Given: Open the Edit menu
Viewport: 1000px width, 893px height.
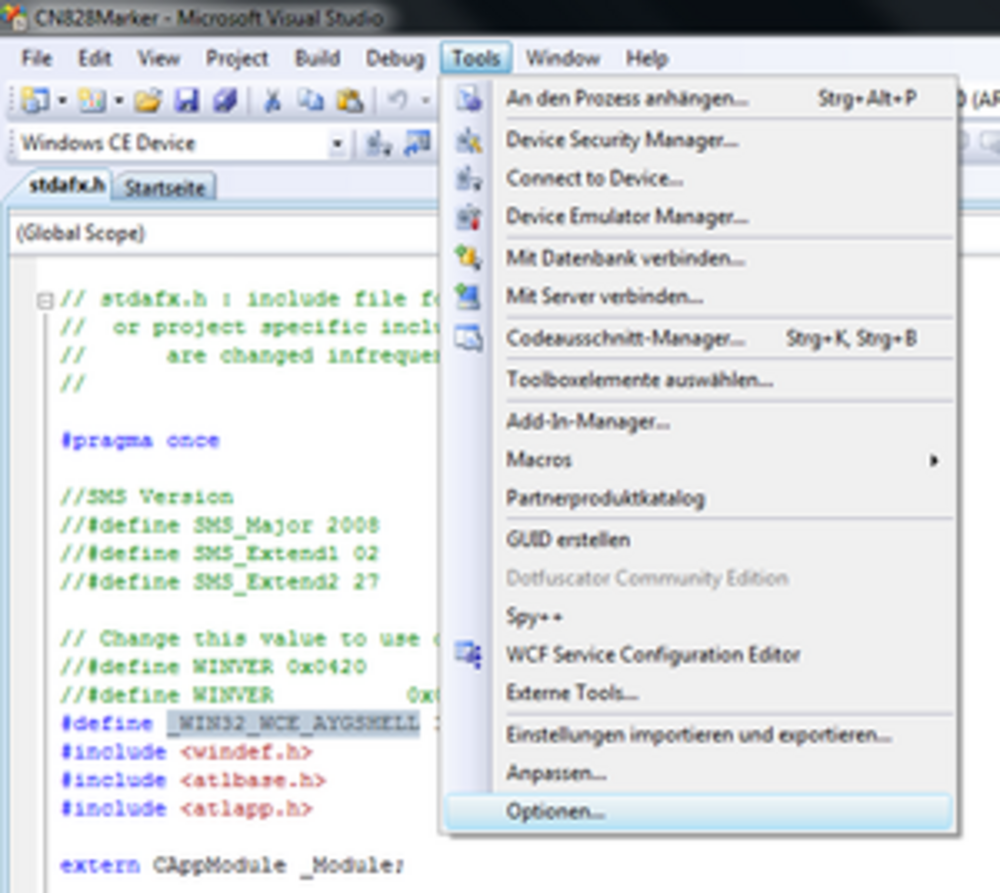Looking at the screenshot, I should tap(94, 58).
